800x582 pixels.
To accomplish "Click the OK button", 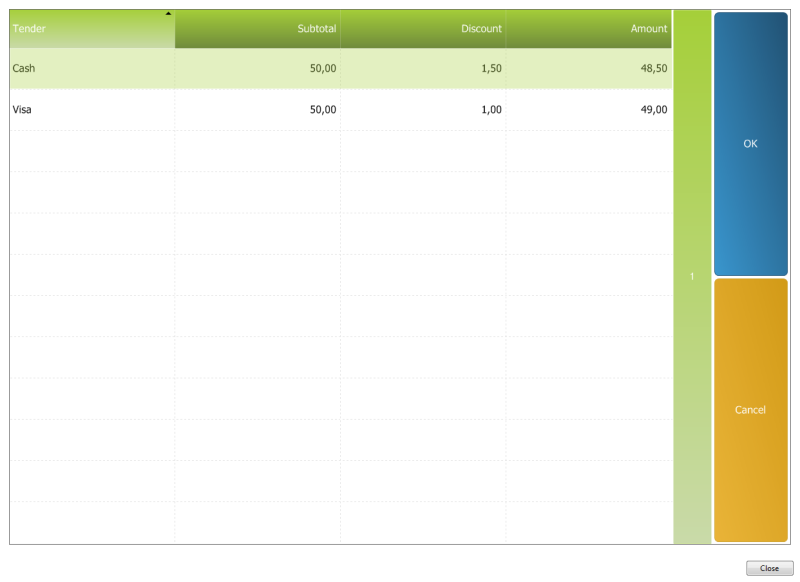I will pos(750,143).
